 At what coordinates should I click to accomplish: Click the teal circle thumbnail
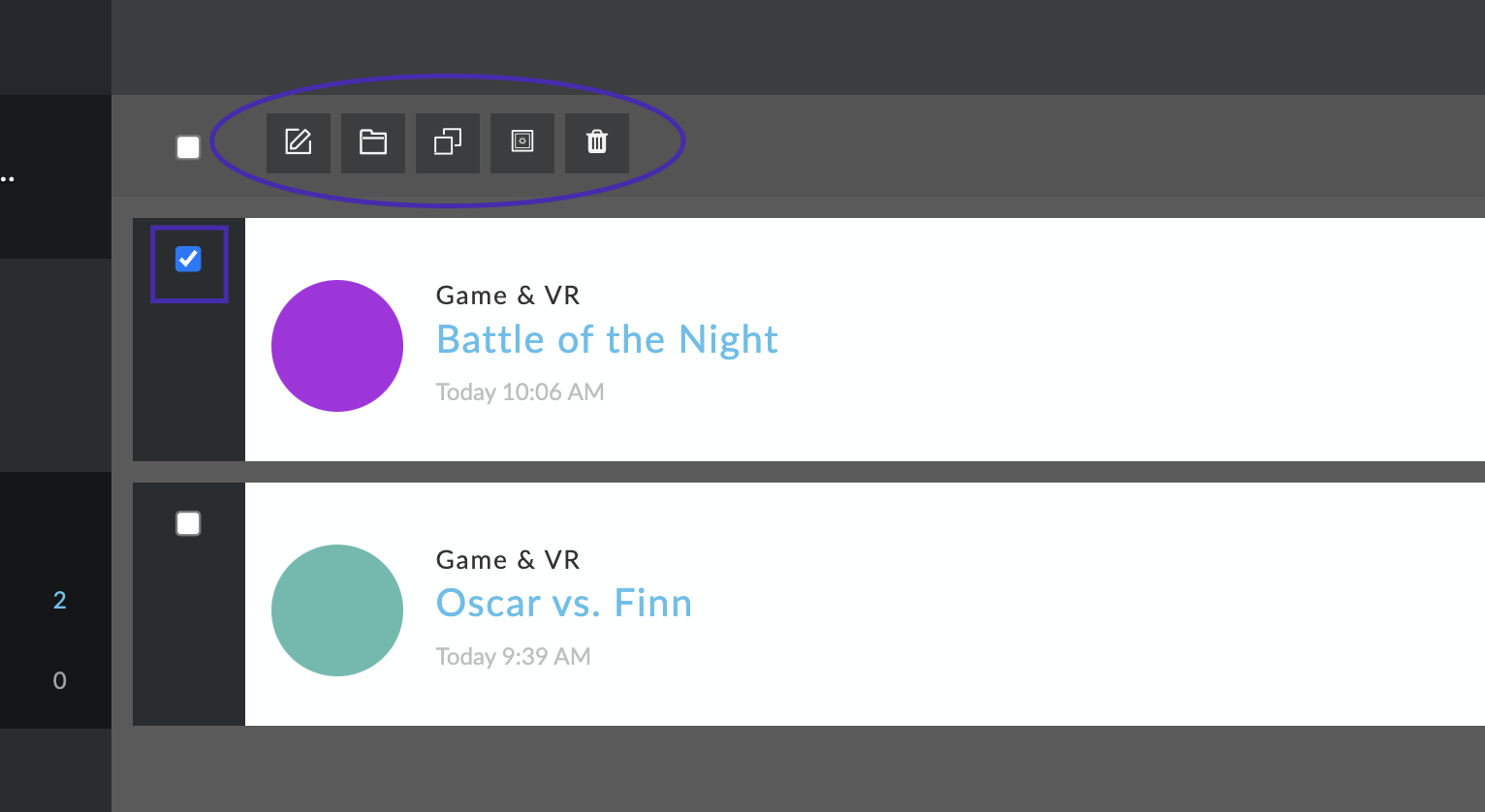(x=337, y=610)
